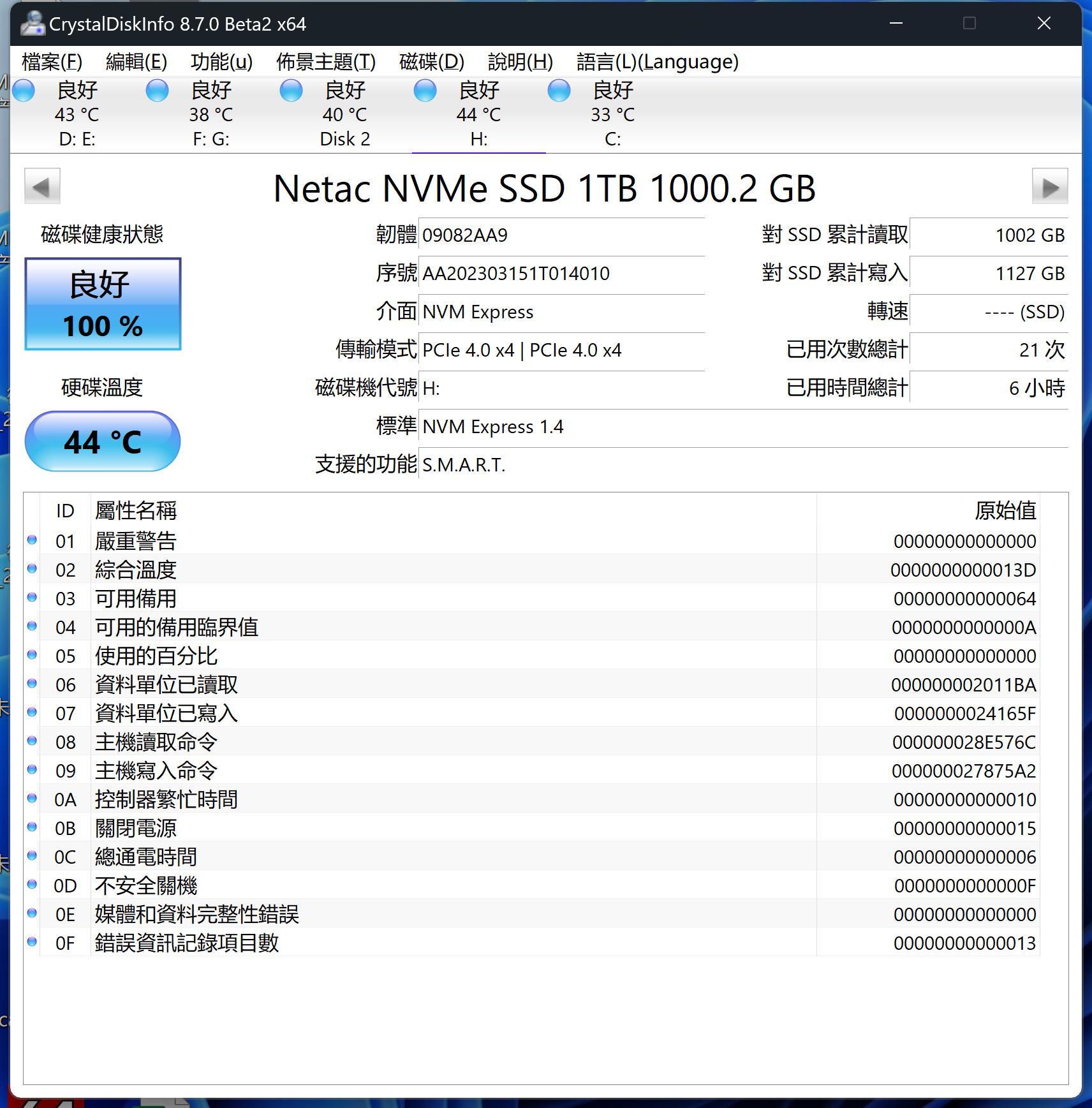Viewport: 1092px width, 1108px height.
Task: Click the 良好 100% health status button
Action: pyautogui.click(x=103, y=304)
